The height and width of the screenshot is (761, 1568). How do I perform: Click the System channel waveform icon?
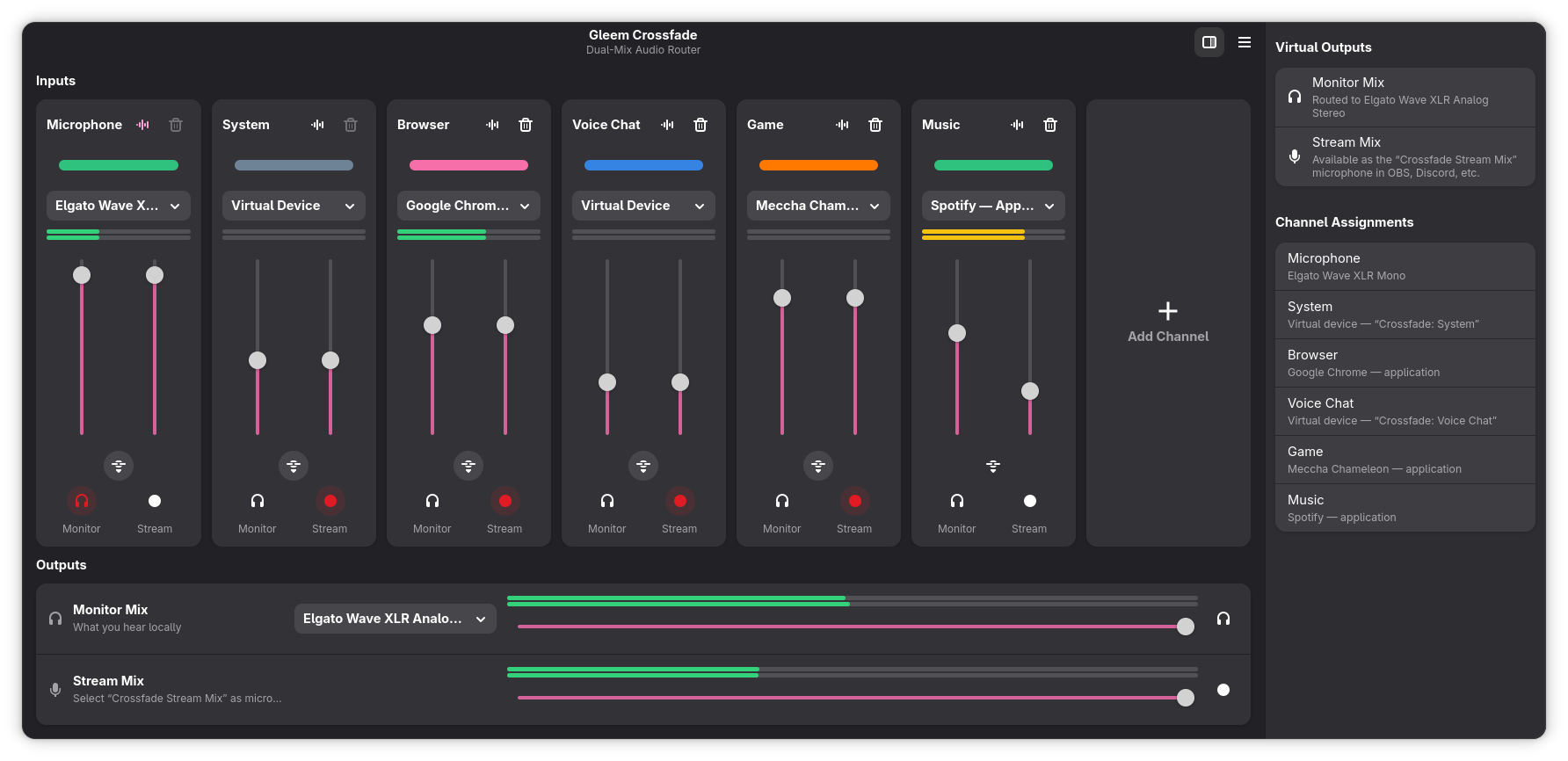318,125
